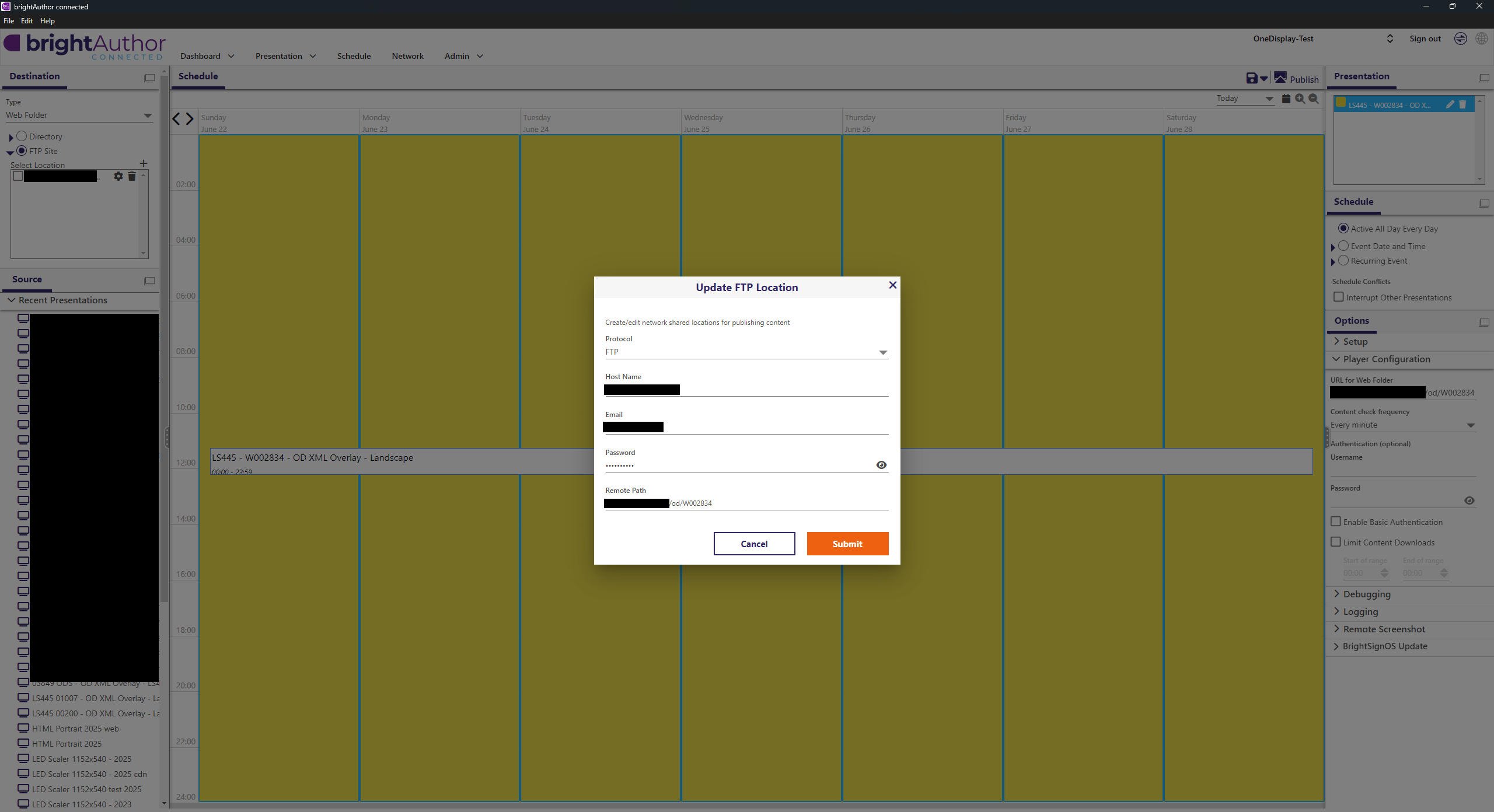The image size is (1494, 812).
Task: Show FTP password with eye icon
Action: pos(881,465)
